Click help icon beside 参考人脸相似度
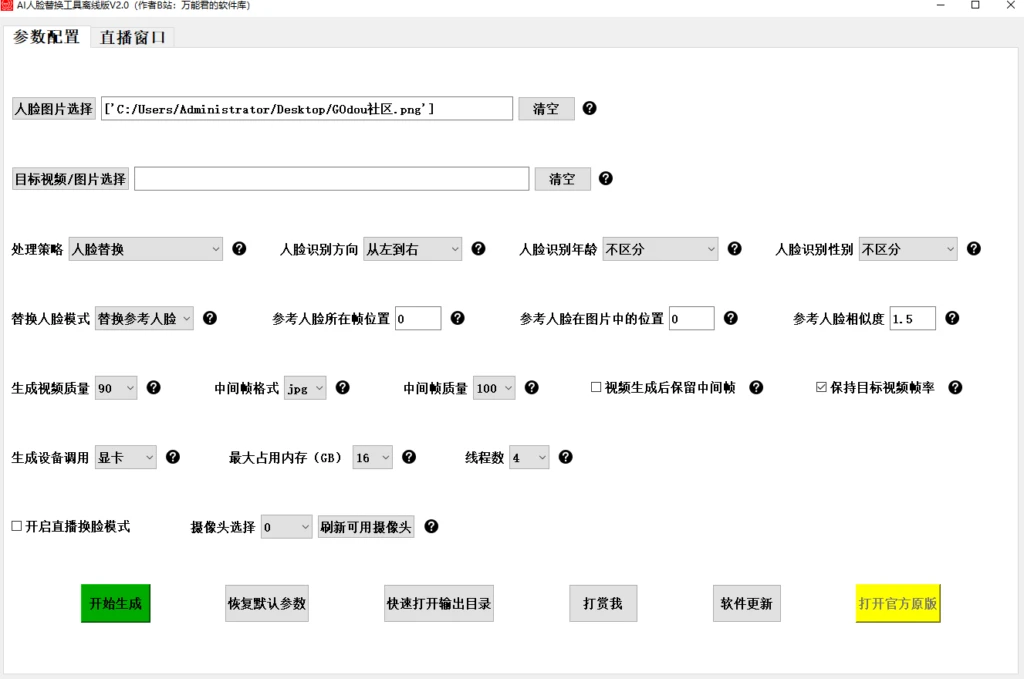1024x679 pixels. click(952, 317)
